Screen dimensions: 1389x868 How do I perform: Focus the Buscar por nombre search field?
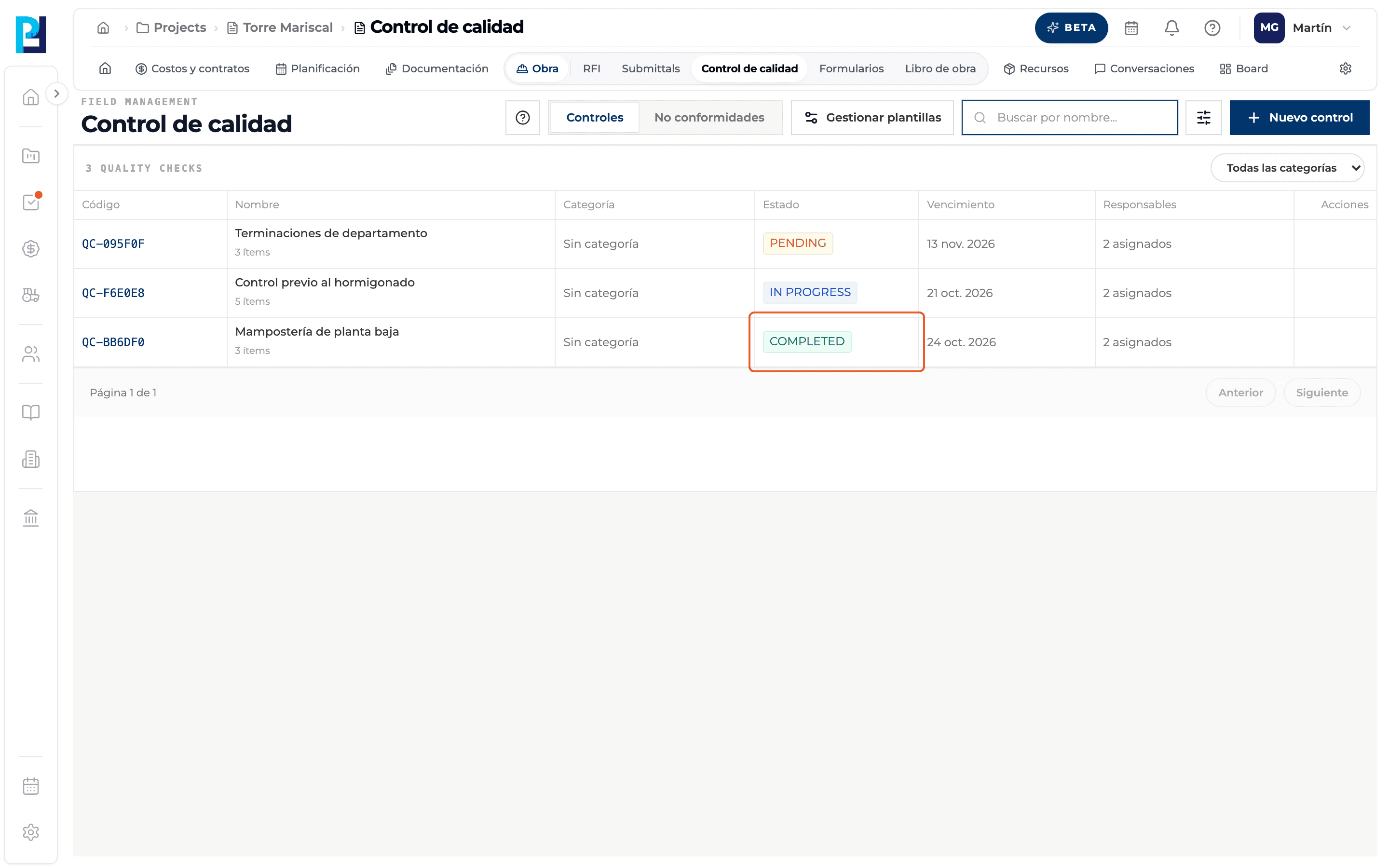1069,118
